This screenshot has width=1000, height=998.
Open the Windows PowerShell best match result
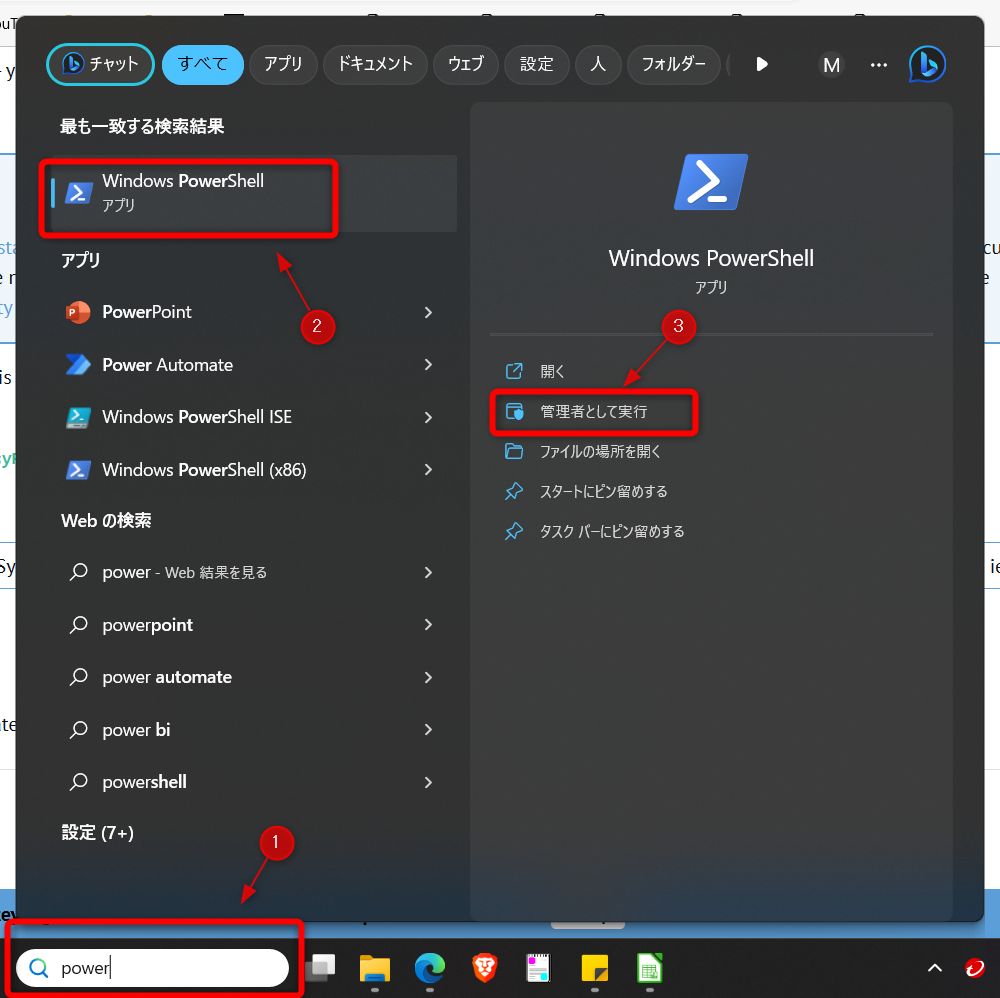tap(254, 193)
